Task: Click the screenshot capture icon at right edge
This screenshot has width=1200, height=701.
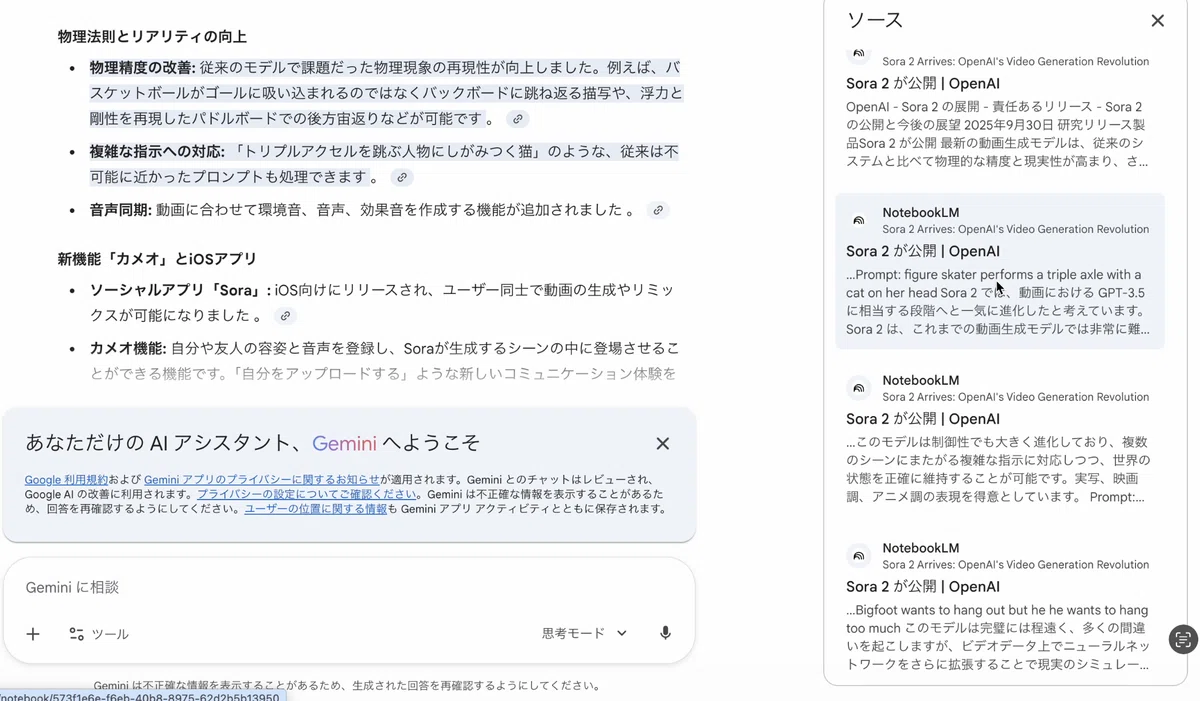Action: tap(1183, 639)
